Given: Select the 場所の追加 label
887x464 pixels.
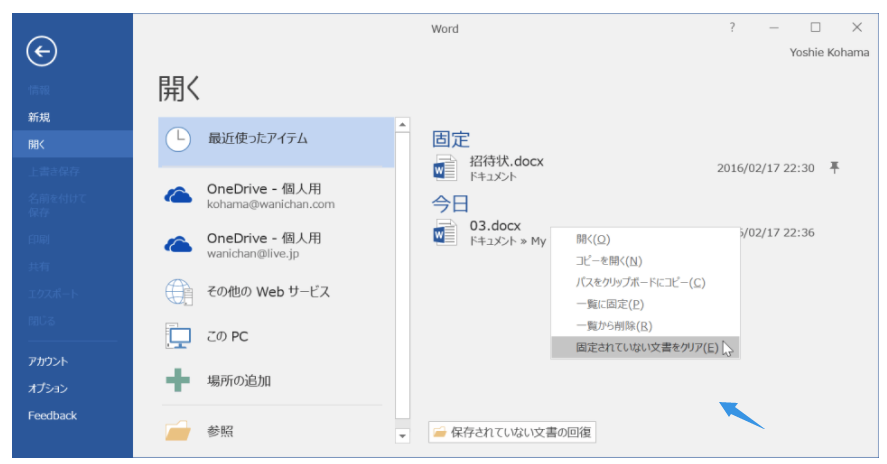Looking at the screenshot, I should click(x=239, y=381).
